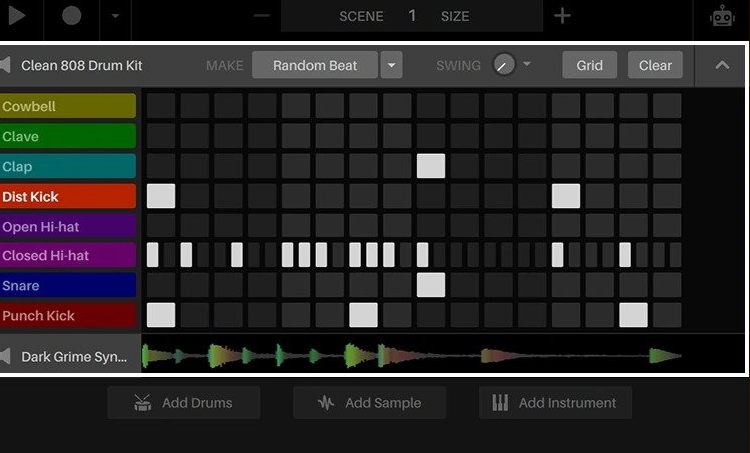This screenshot has height=453, width=750.
Task: Mute the Clean 808 Drum Kit speaker icon
Action: click(5, 65)
